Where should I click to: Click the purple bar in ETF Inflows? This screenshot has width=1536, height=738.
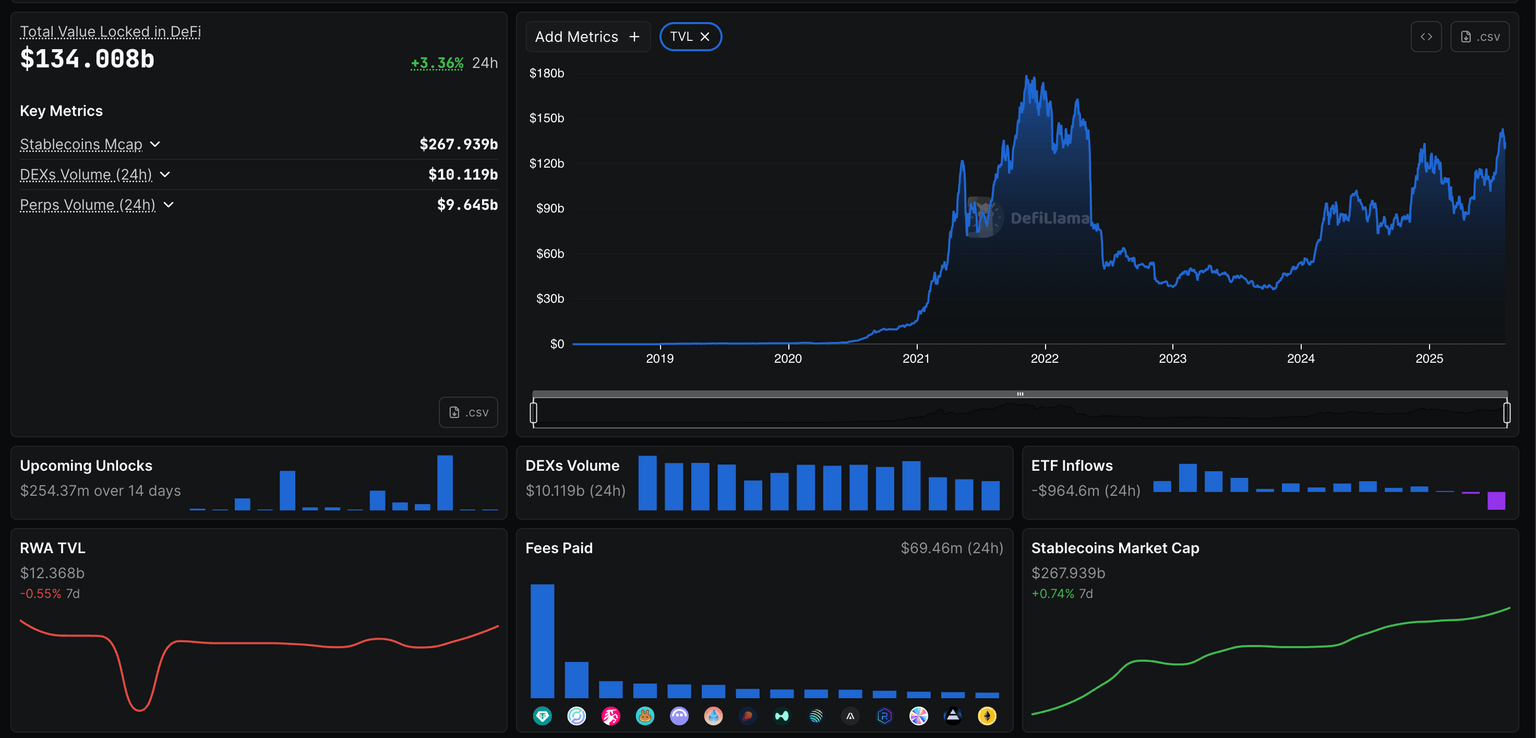tap(1496, 501)
